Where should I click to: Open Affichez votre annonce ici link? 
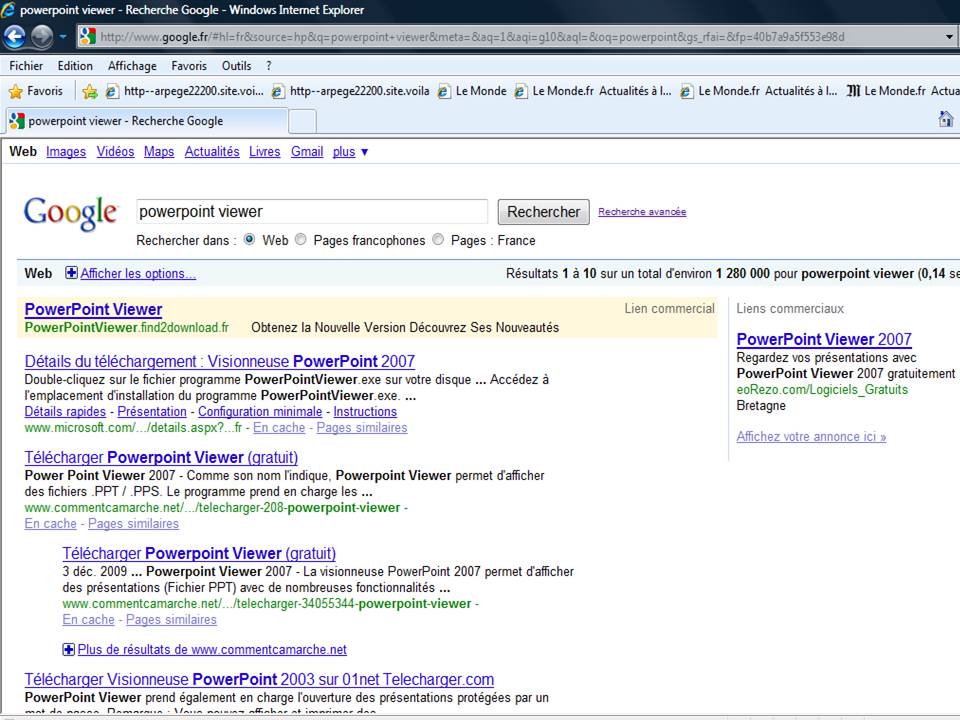[x=811, y=437]
